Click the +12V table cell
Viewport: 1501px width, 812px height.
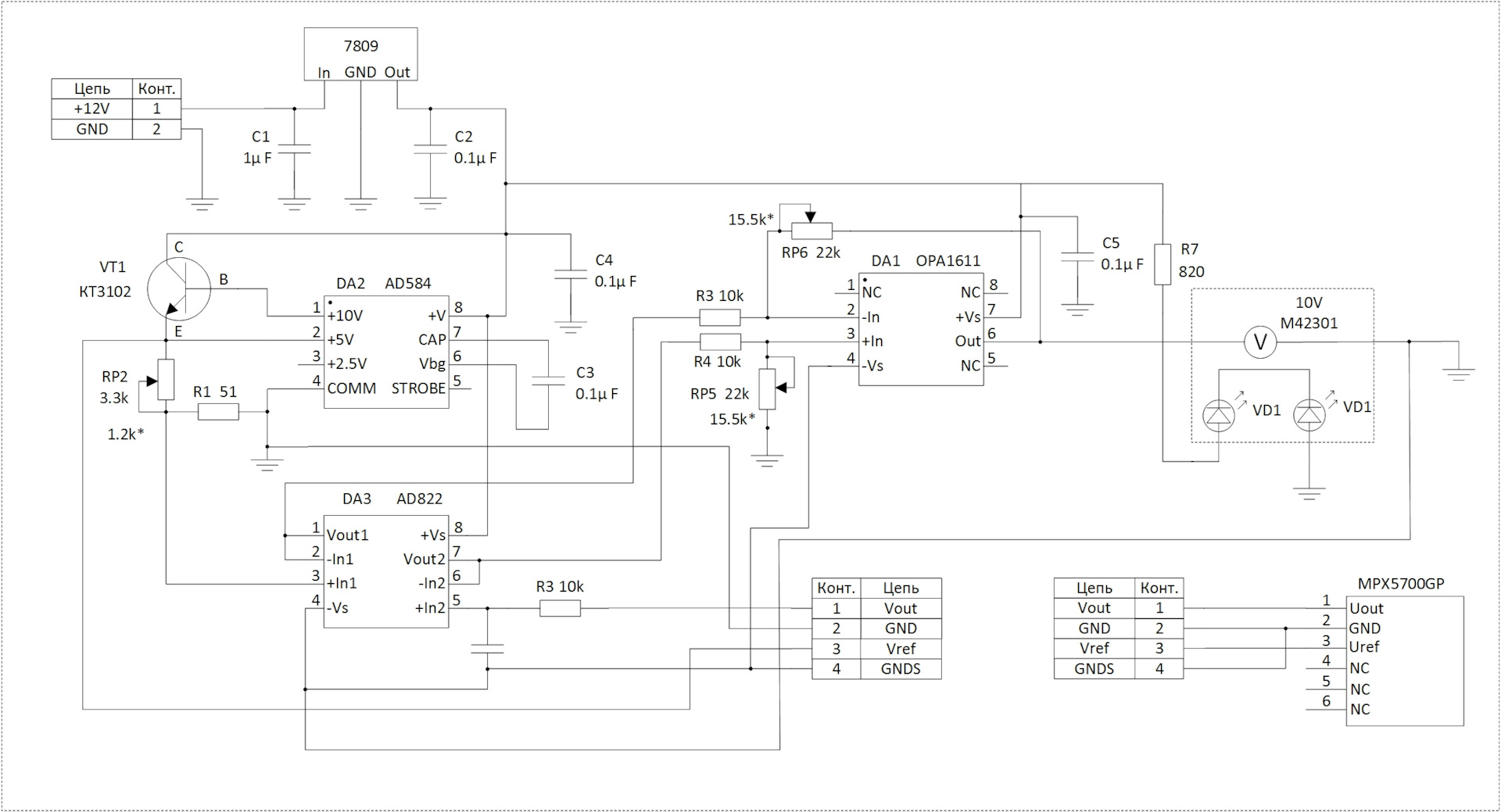(92, 109)
